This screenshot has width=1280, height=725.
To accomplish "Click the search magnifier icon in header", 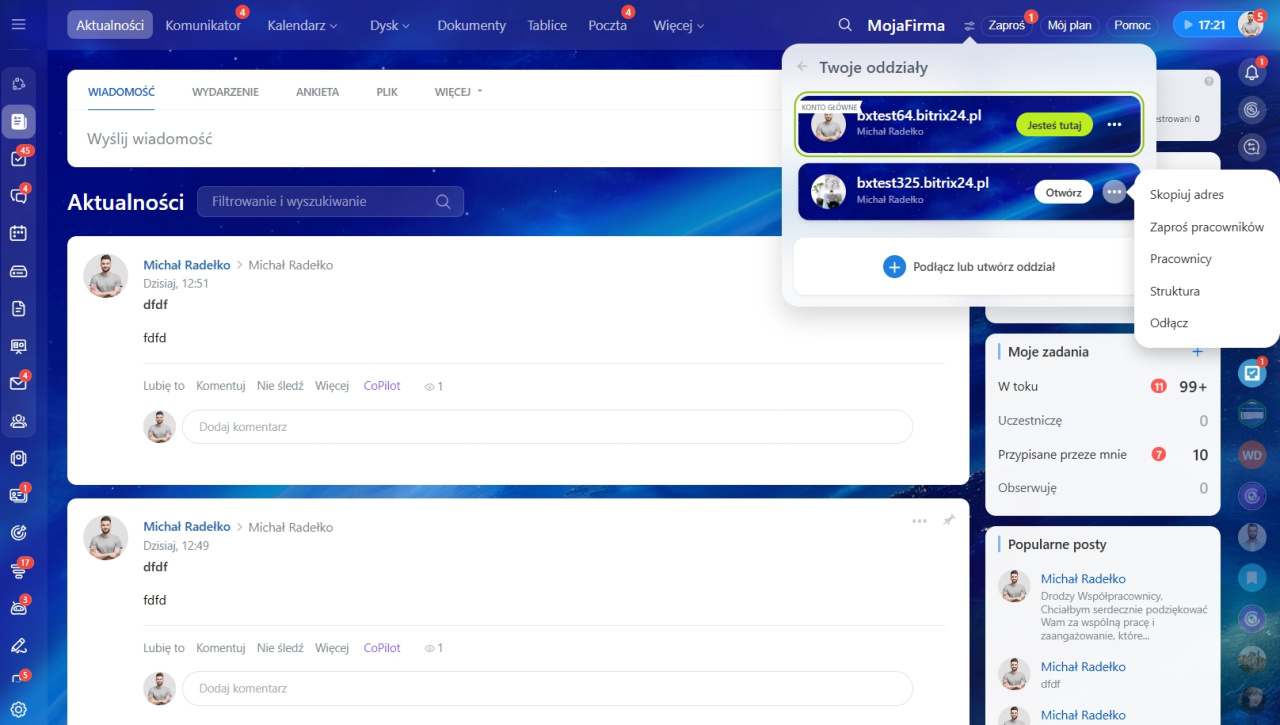I will pyautogui.click(x=845, y=25).
